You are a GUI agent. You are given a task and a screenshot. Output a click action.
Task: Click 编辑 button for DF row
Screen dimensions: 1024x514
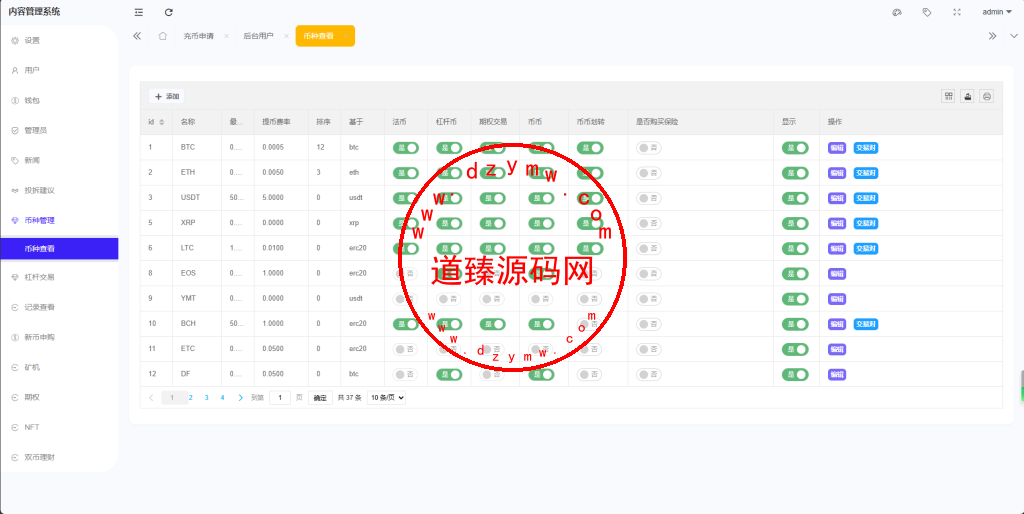pyautogui.click(x=837, y=374)
